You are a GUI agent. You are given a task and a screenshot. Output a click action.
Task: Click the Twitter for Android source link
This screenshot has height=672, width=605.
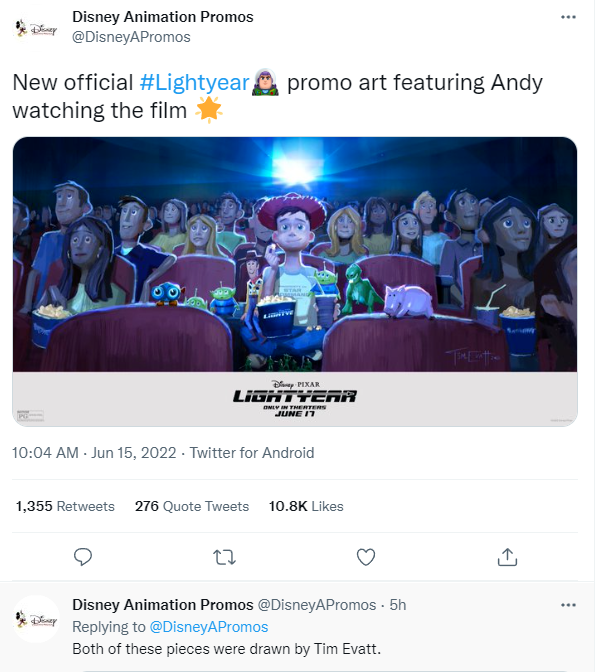(252, 453)
